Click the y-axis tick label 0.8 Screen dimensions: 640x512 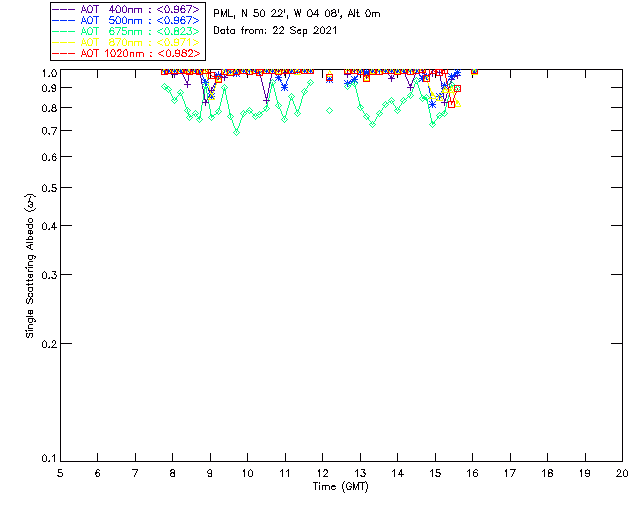point(49,109)
